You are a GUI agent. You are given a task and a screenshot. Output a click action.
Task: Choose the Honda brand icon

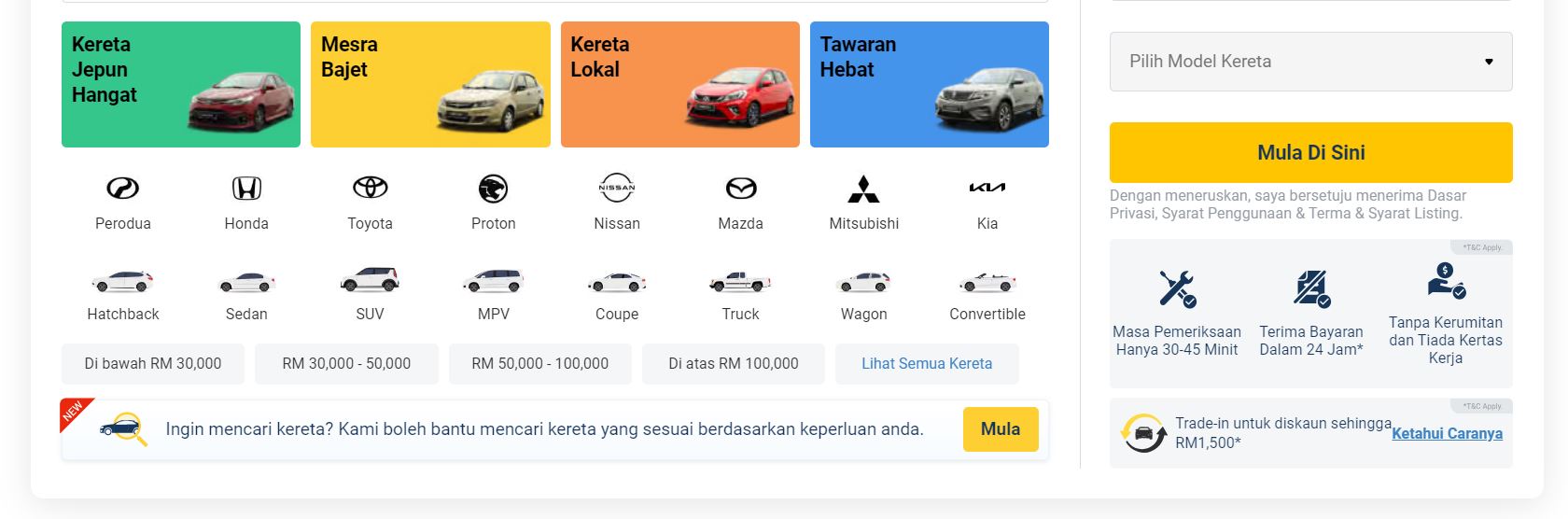point(246,189)
